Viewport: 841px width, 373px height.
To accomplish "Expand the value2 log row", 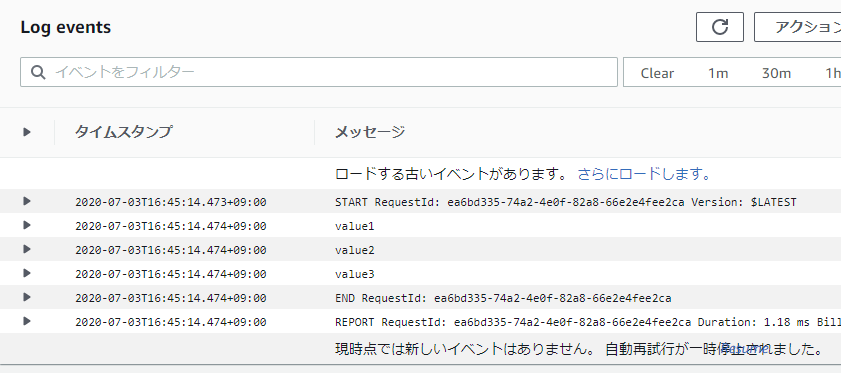I will click(27, 249).
